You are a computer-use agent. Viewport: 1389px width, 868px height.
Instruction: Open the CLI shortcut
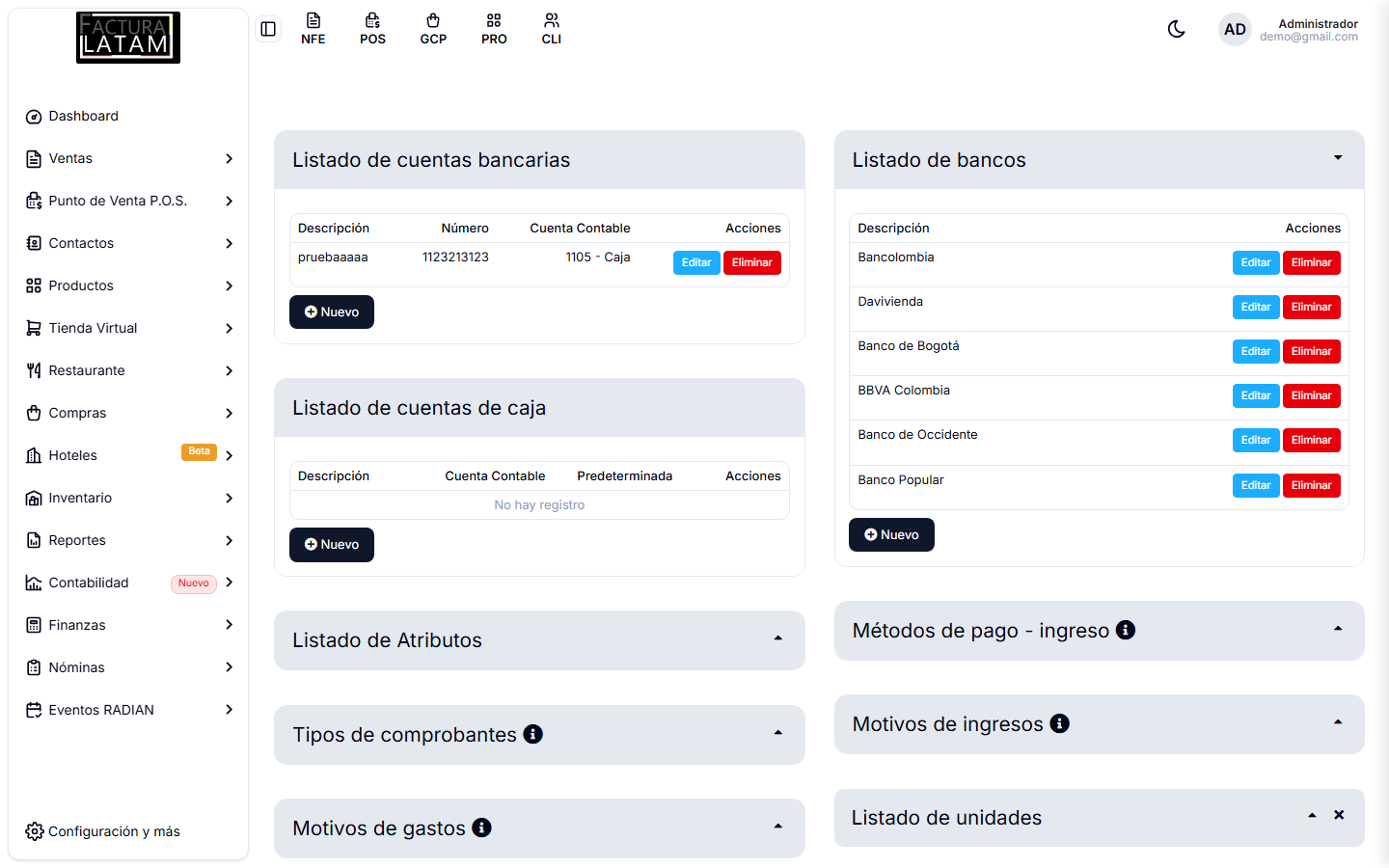pos(552,29)
